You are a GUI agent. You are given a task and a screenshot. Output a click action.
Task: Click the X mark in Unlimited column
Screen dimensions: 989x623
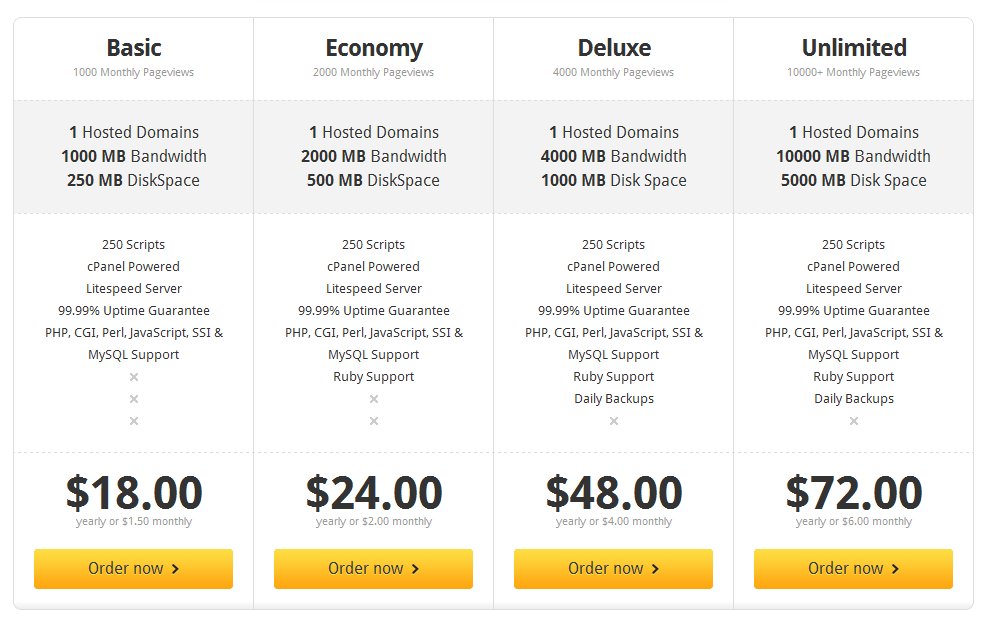point(854,421)
